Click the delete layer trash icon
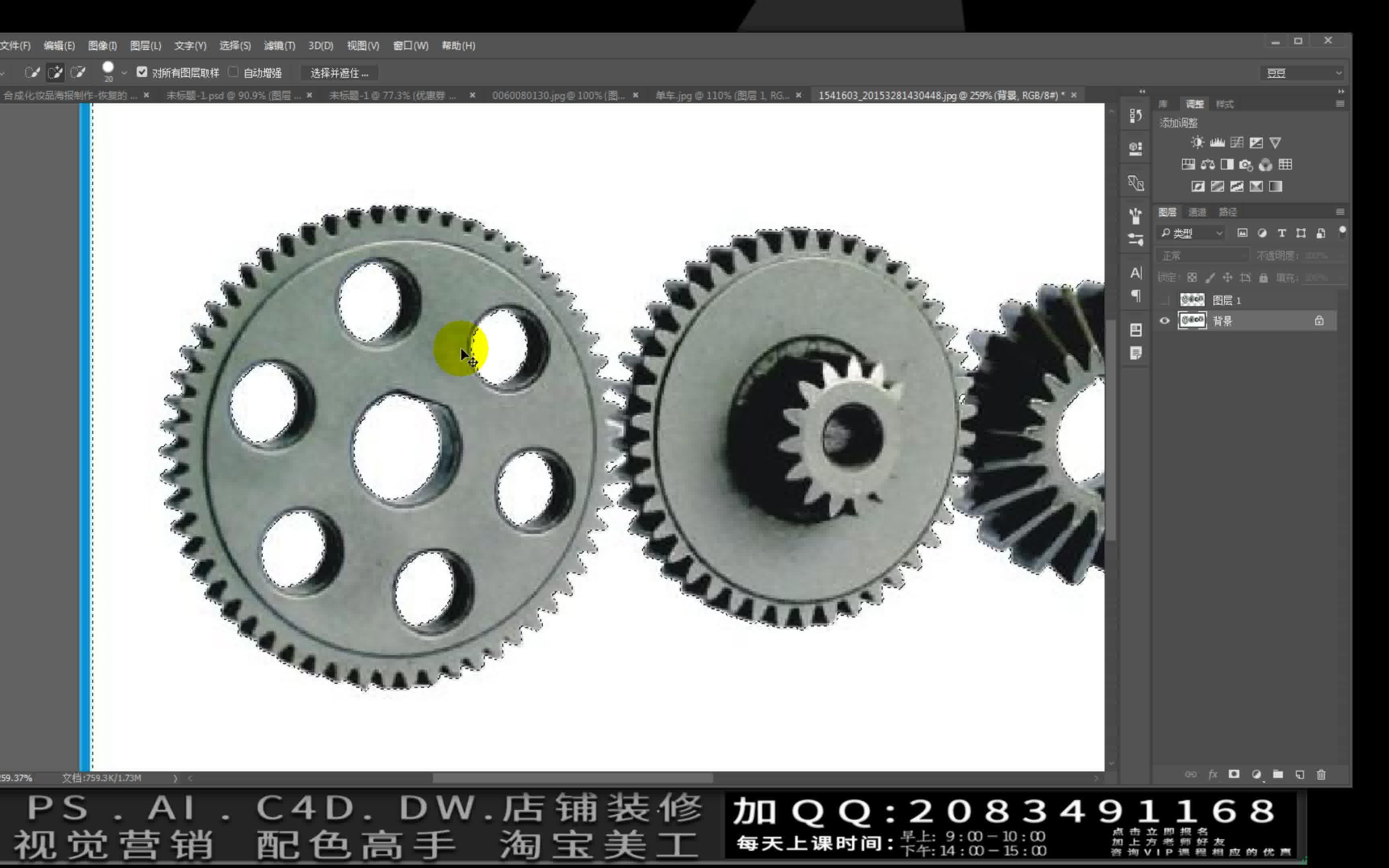The width and height of the screenshot is (1389, 868). (x=1321, y=774)
